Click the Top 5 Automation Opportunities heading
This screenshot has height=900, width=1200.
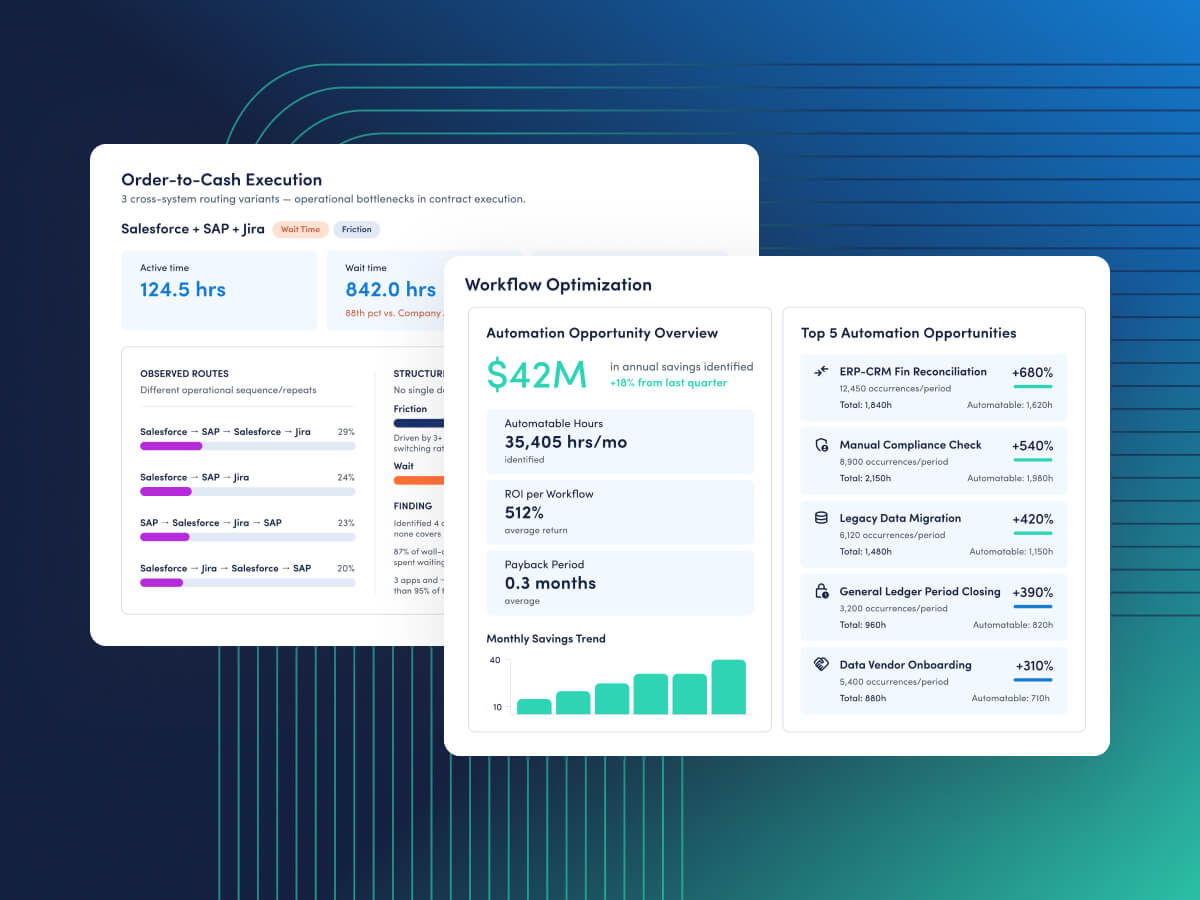[x=909, y=333]
